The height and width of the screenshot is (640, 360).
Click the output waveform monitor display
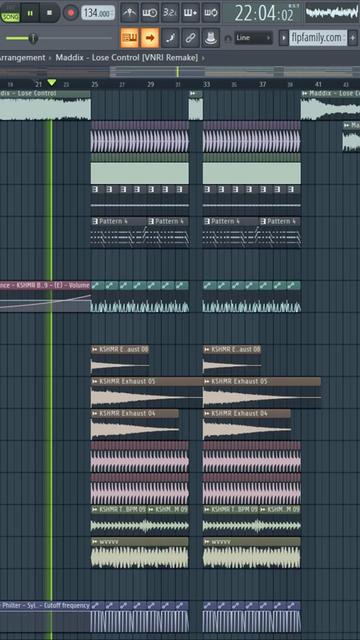tap(332, 13)
